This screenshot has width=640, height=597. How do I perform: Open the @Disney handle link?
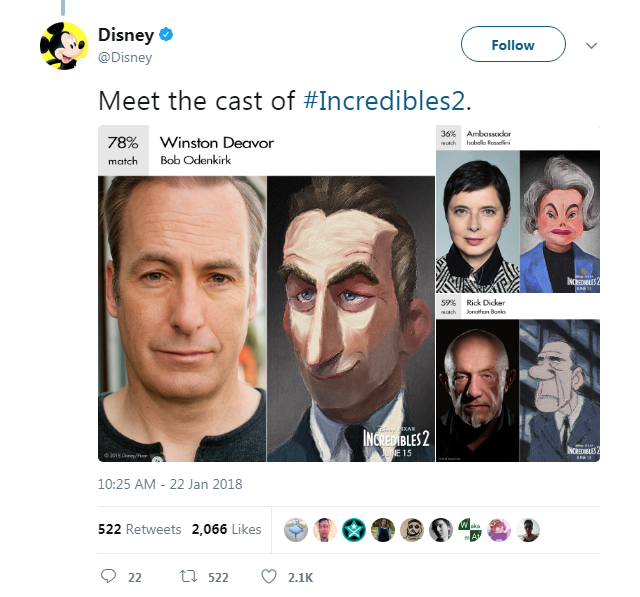125,58
